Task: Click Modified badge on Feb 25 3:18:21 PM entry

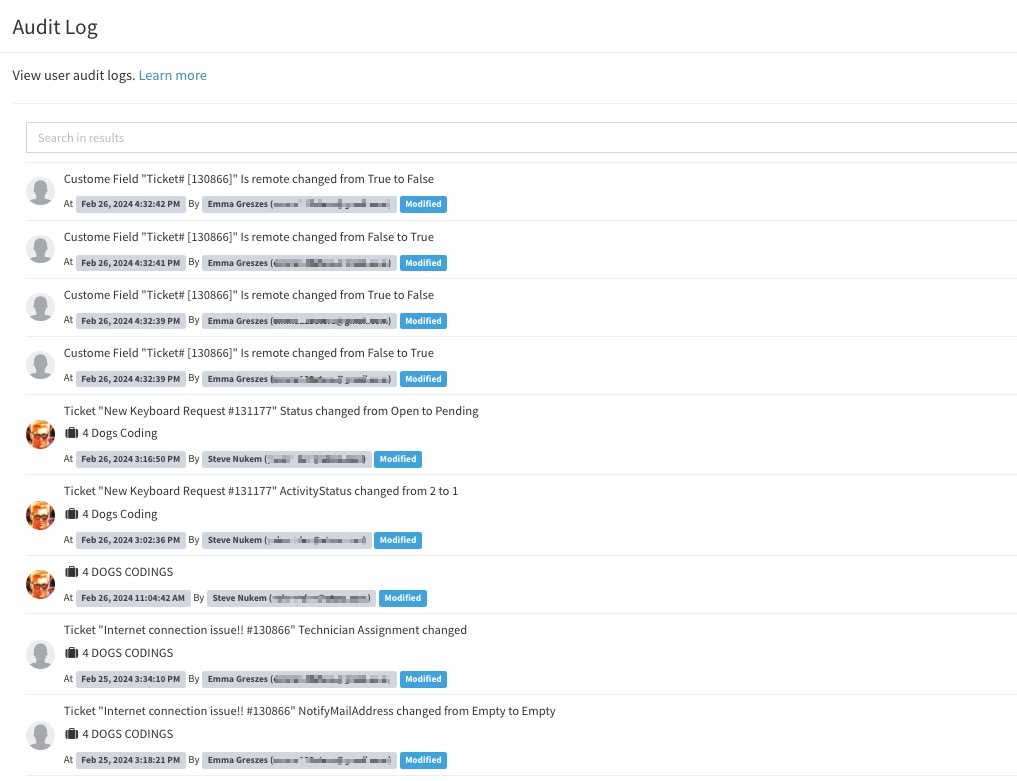Action: click(423, 760)
